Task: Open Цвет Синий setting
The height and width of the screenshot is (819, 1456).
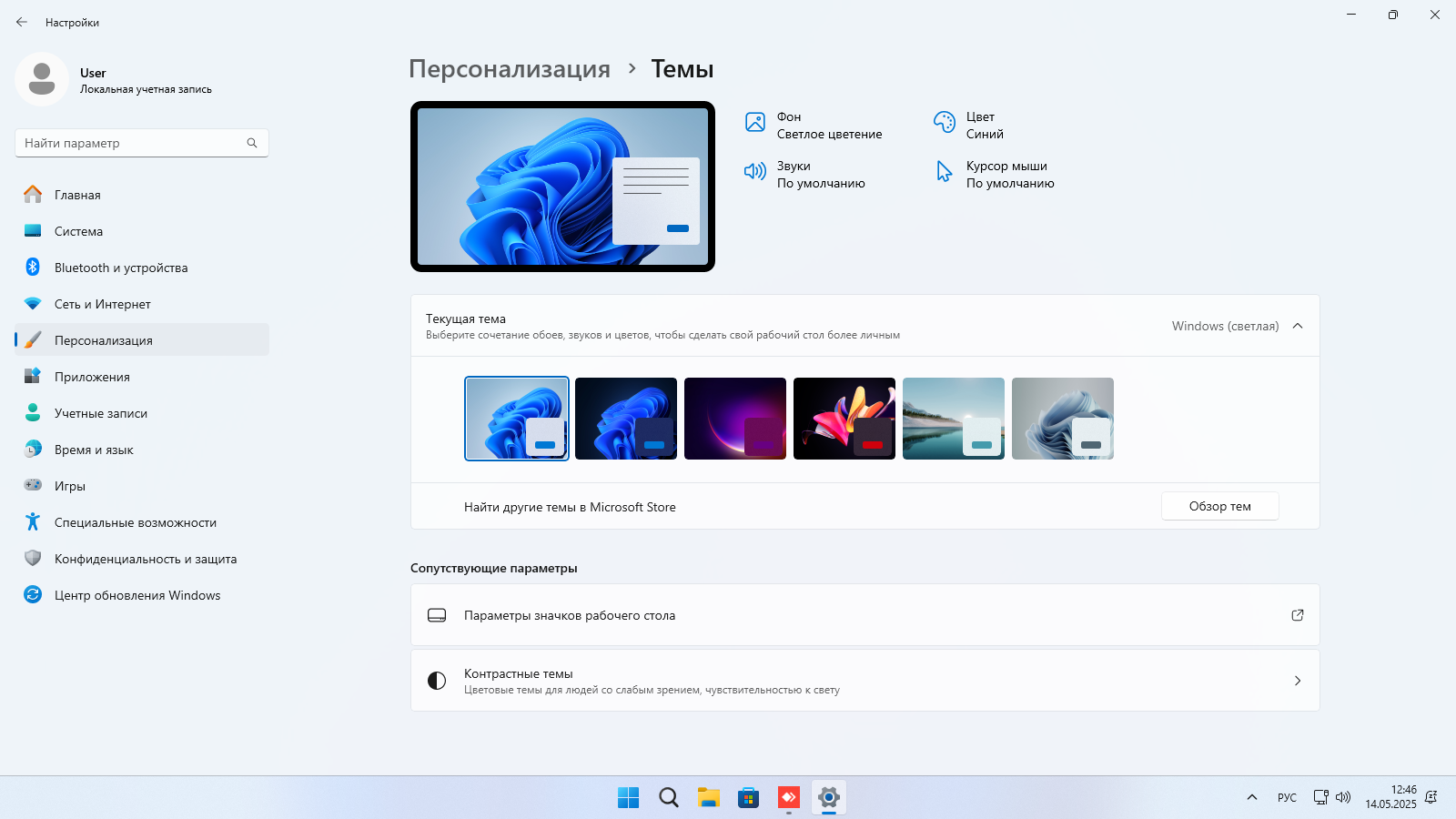Action: pyautogui.click(x=968, y=126)
